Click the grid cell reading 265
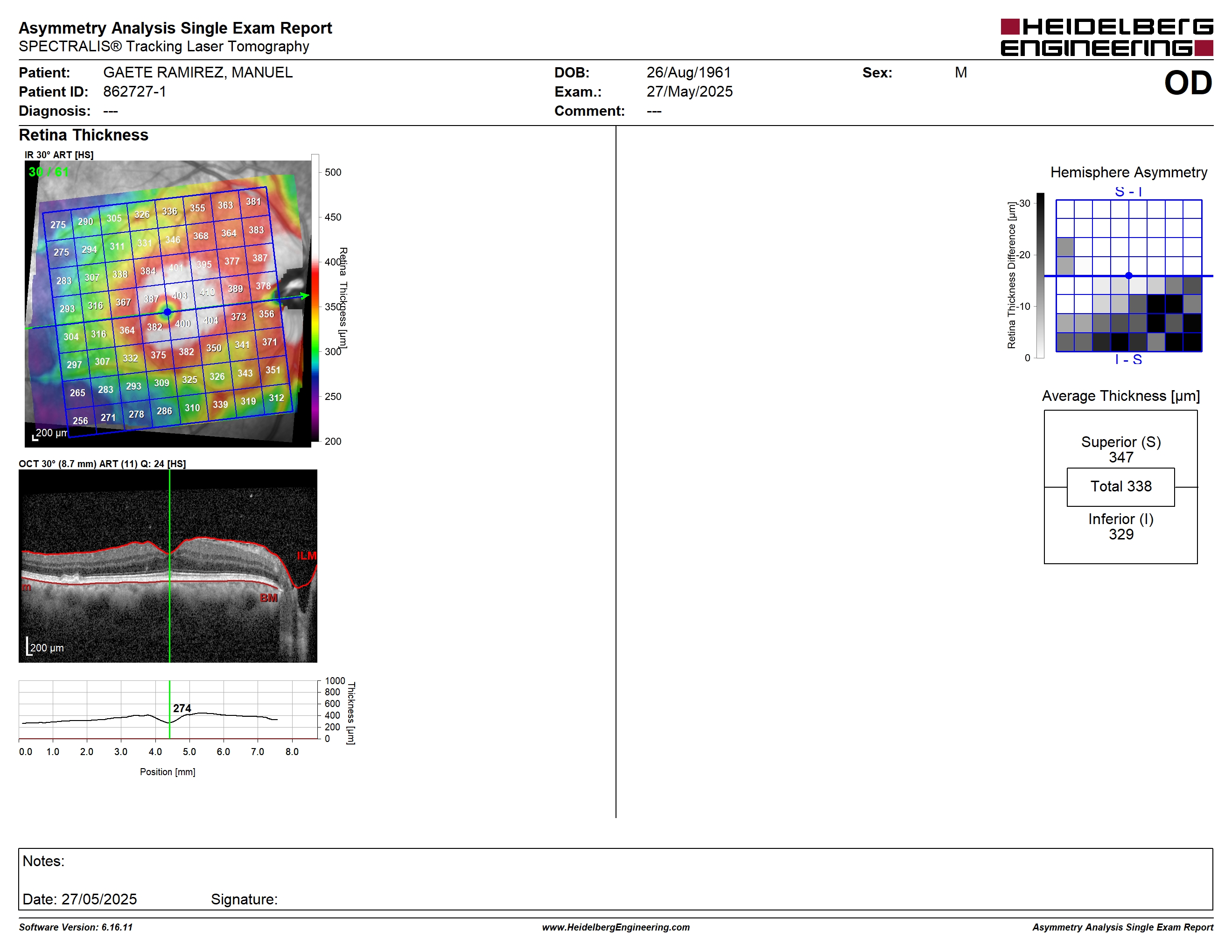The width and height of the screenshot is (1232, 952). 77,393
